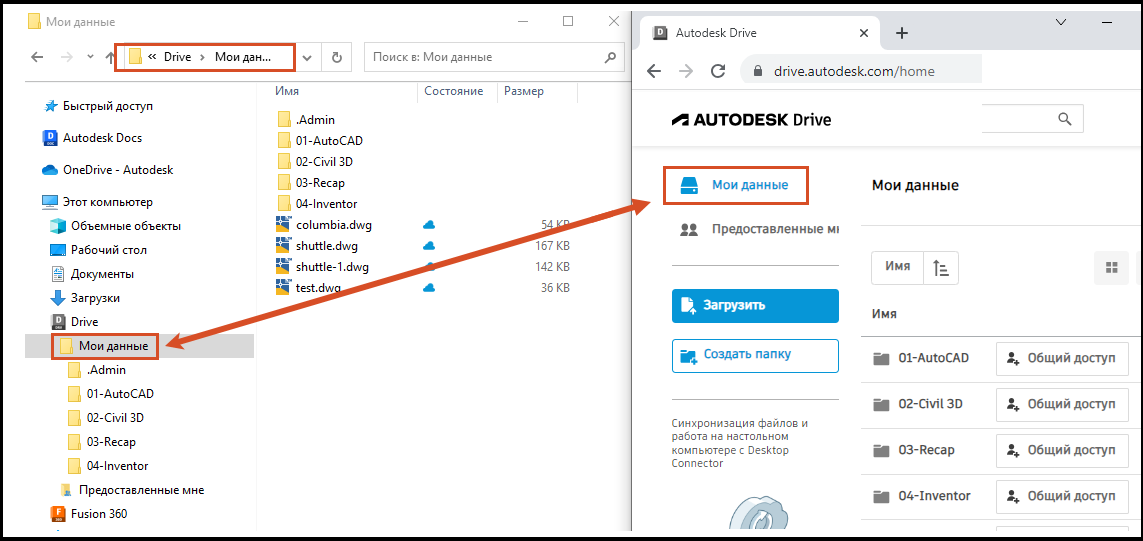Go back in File Explorer
The image size is (1143, 541).
click(x=37, y=58)
